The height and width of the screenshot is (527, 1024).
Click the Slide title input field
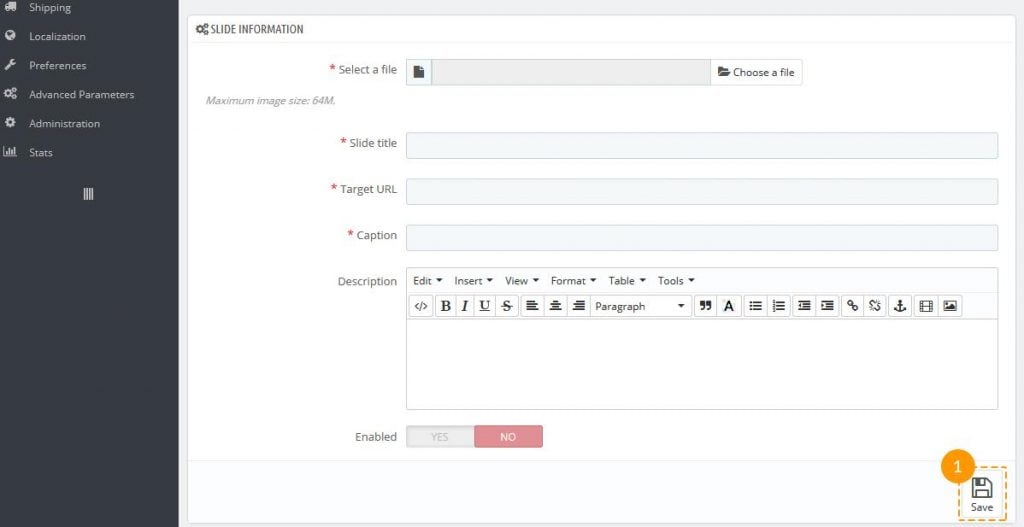pos(701,145)
